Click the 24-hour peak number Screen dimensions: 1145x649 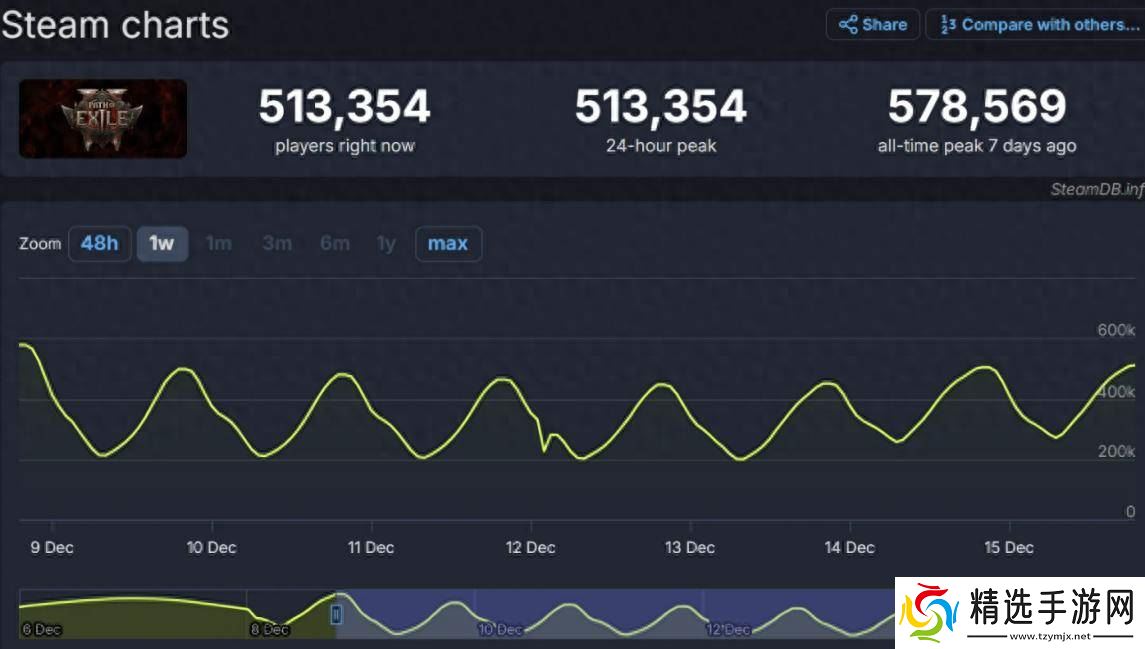pyautogui.click(x=660, y=107)
